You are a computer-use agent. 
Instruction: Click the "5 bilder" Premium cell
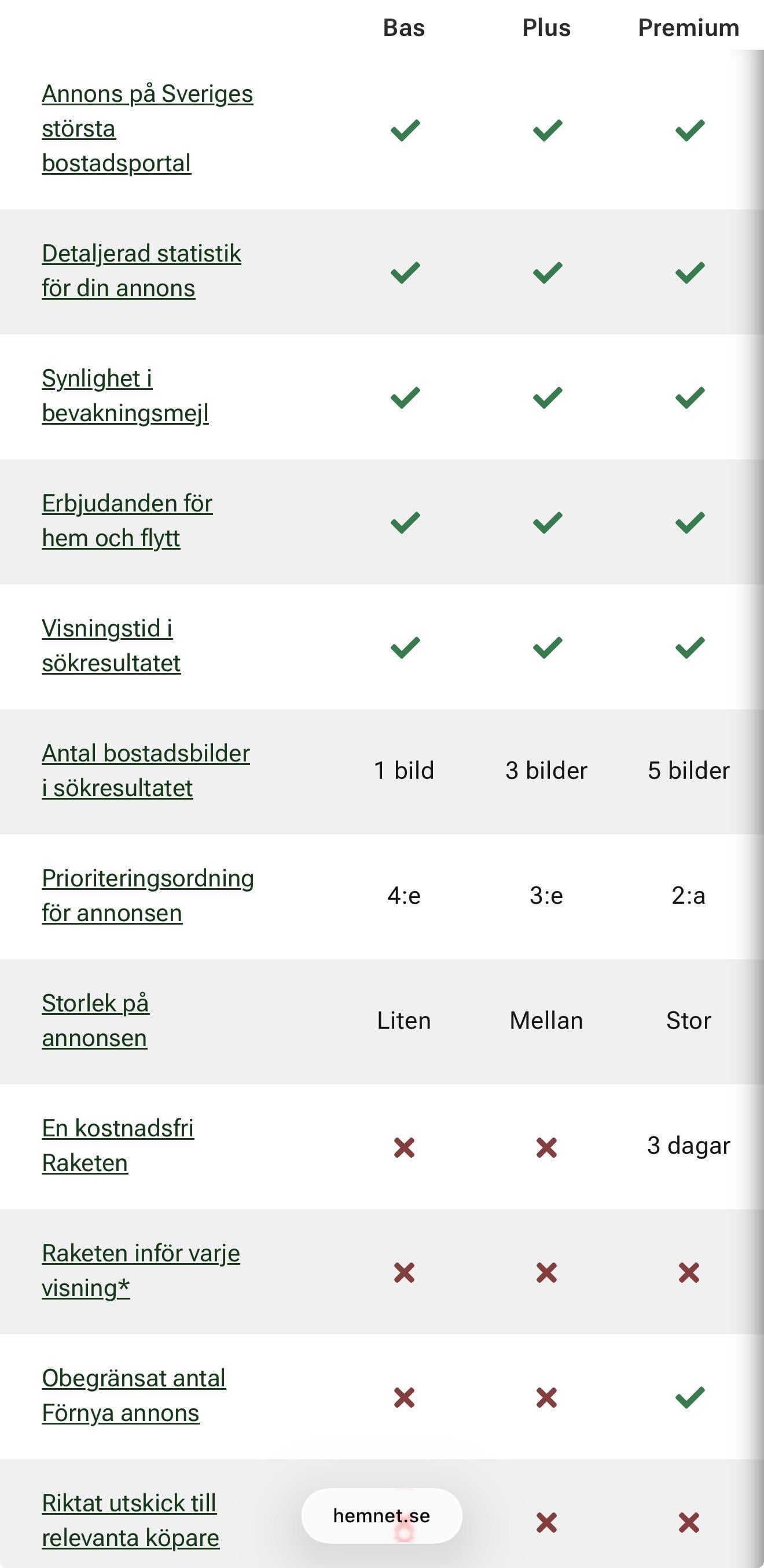pyautogui.click(x=689, y=771)
